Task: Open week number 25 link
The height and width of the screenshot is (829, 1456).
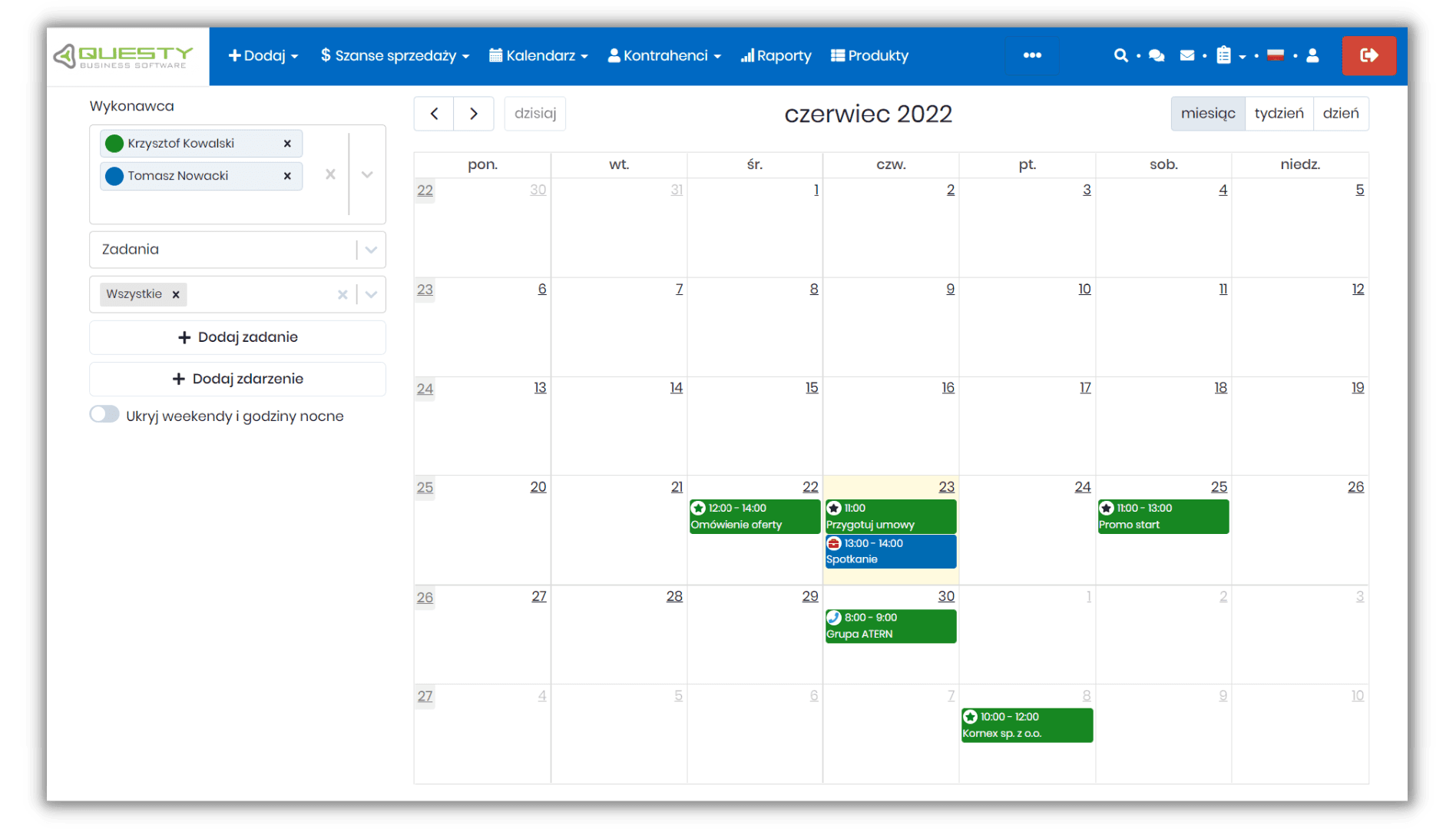Action: click(x=425, y=488)
